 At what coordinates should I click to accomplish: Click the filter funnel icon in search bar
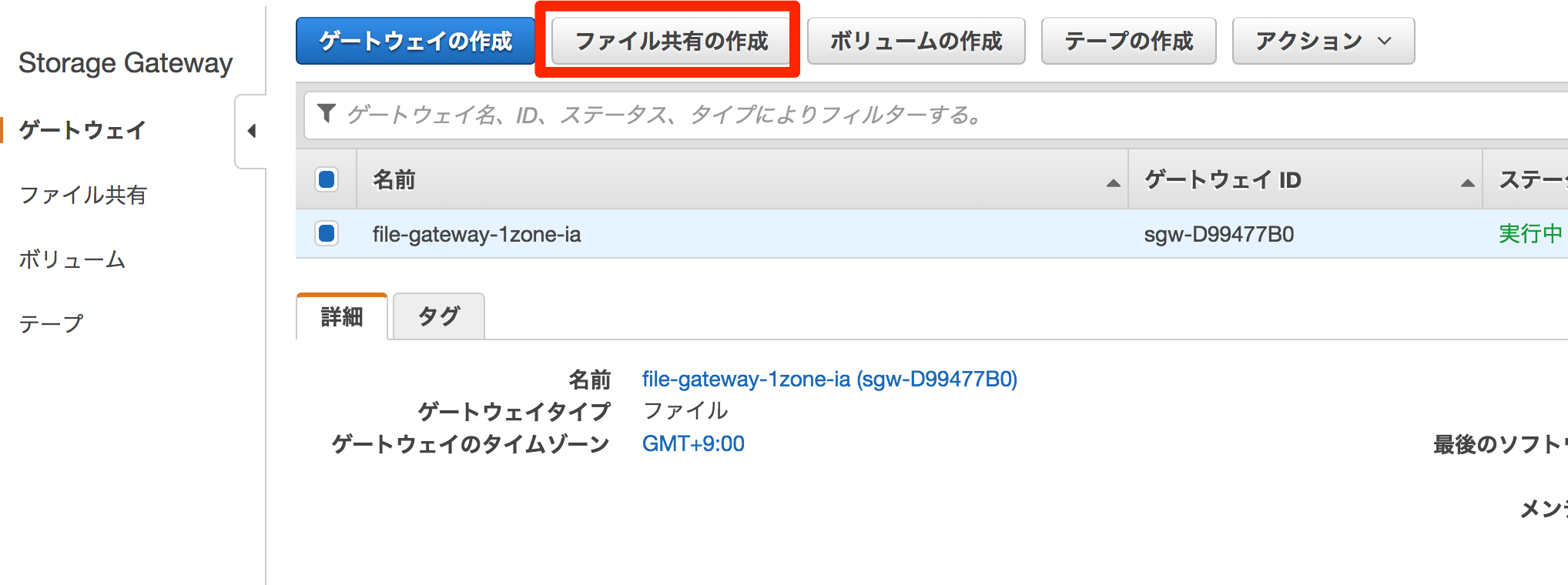(x=328, y=115)
